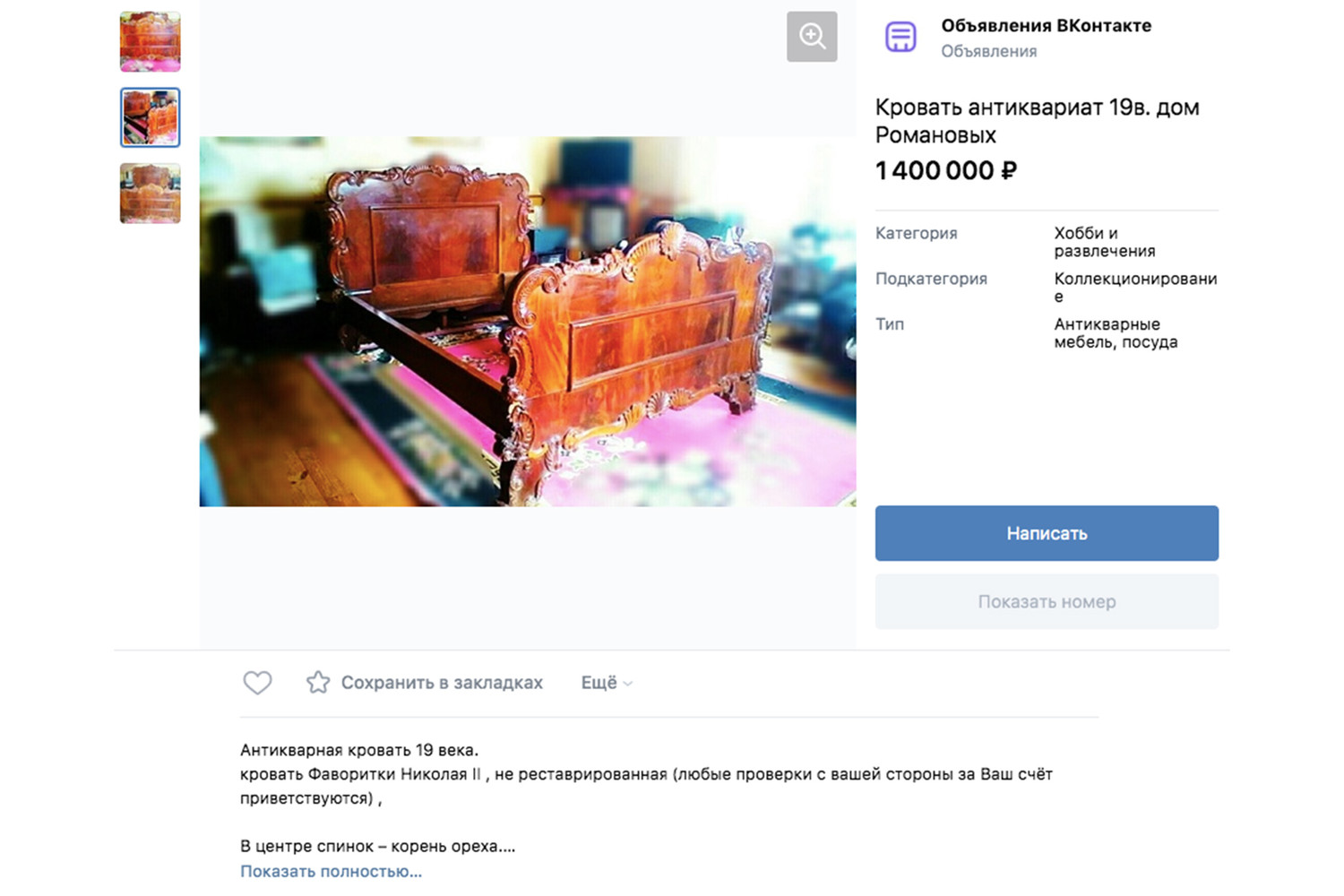Click the Коллекционирование subcategory value
Viewport: 1344px width, 896px height.
1134,287
